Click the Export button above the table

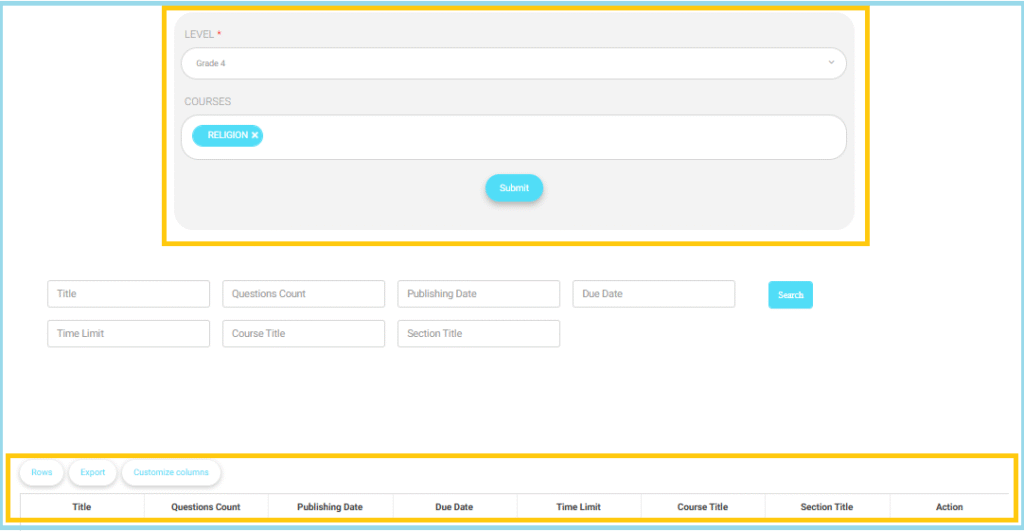[93, 472]
